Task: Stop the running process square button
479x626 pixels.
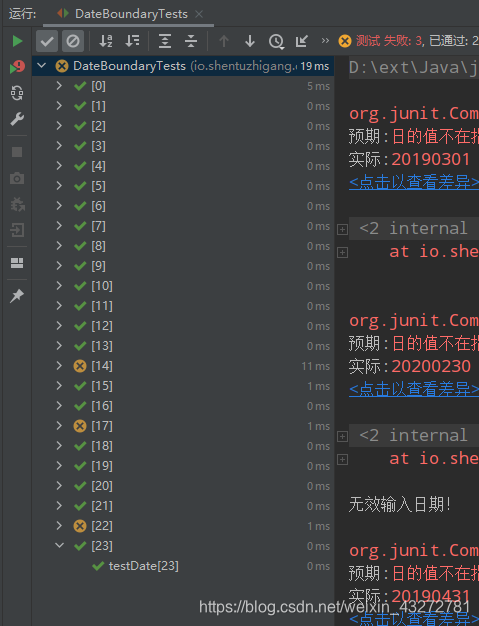Action: coord(17,152)
